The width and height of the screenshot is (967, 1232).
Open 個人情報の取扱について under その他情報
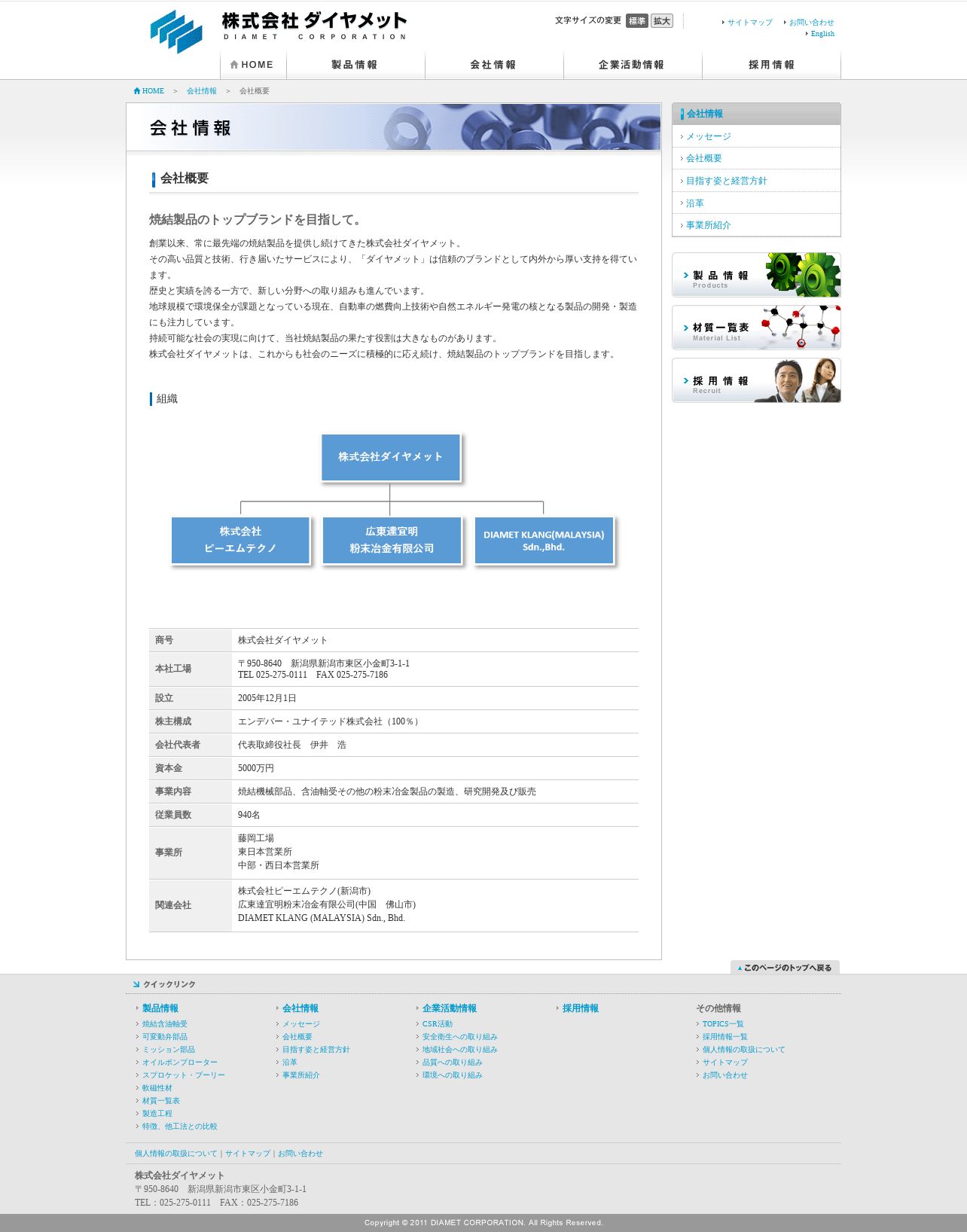pyautogui.click(x=744, y=1050)
